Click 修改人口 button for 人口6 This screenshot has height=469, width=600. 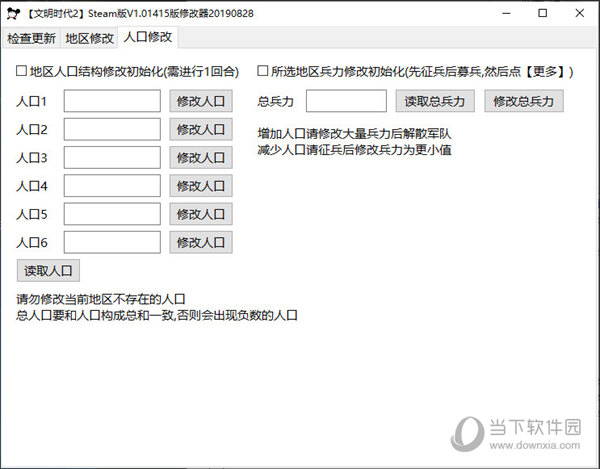tap(201, 242)
